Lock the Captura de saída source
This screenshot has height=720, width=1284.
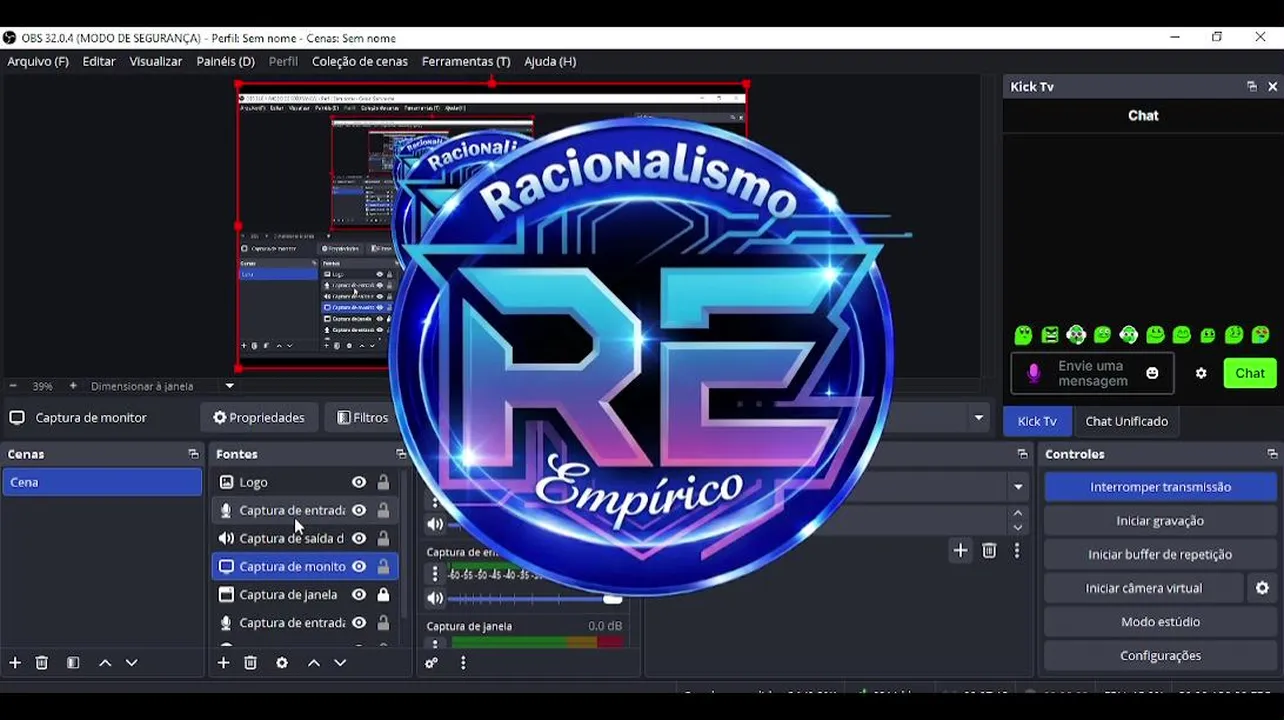coord(383,538)
